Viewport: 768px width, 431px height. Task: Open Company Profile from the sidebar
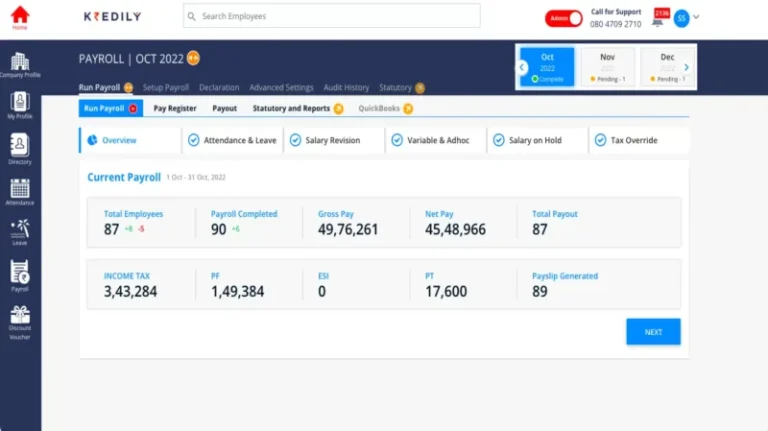pyautogui.click(x=20, y=64)
